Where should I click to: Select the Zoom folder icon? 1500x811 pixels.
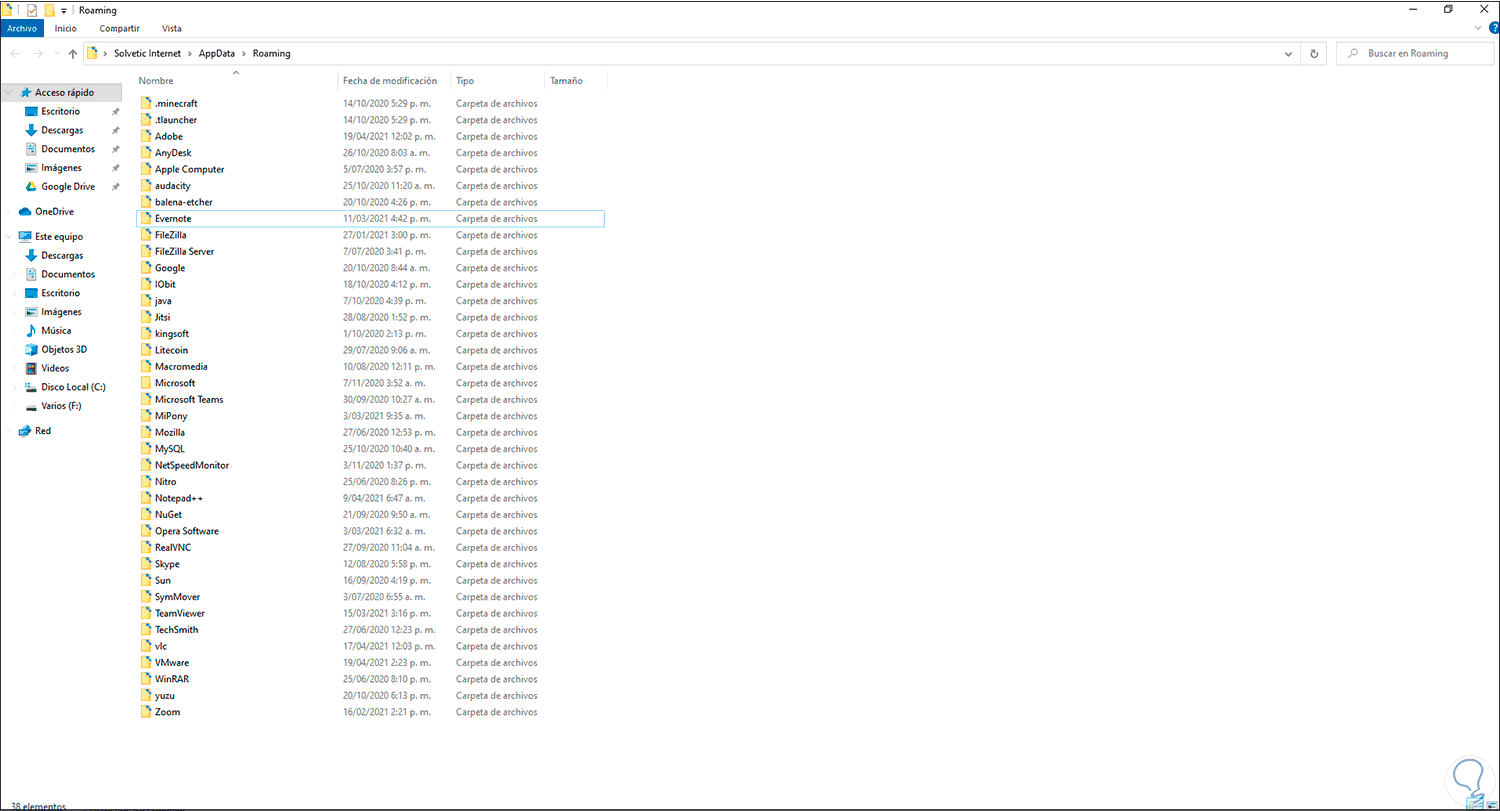pos(146,712)
